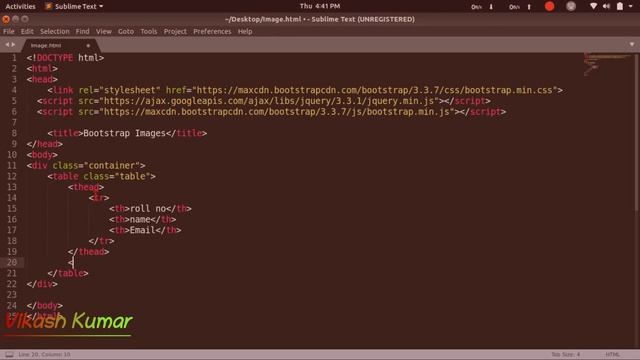Toggle the side bar icon in status bar
This screenshot has width=640, height=360.
[x=9, y=354]
